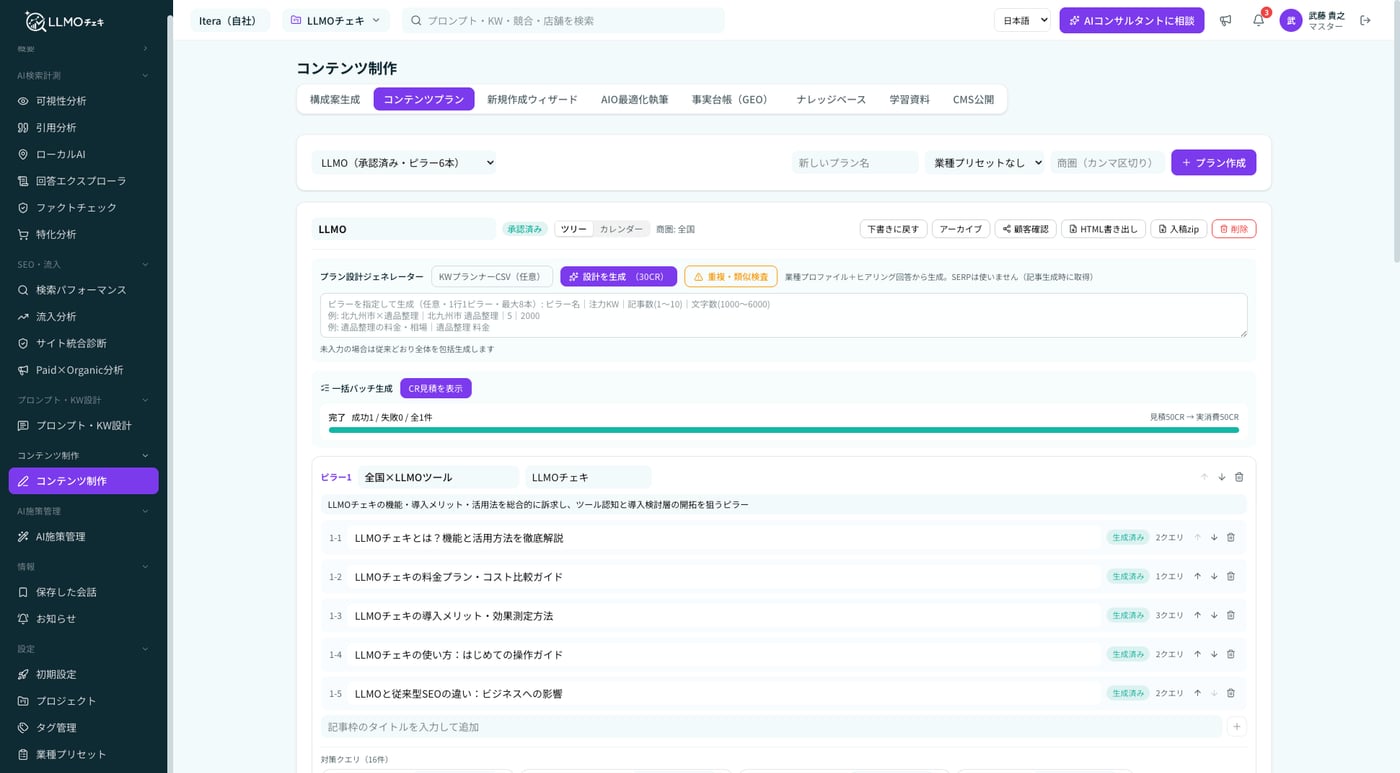Focus the 商圏（カンマ区切り） input
The width and height of the screenshot is (1400, 773).
click(1107, 162)
